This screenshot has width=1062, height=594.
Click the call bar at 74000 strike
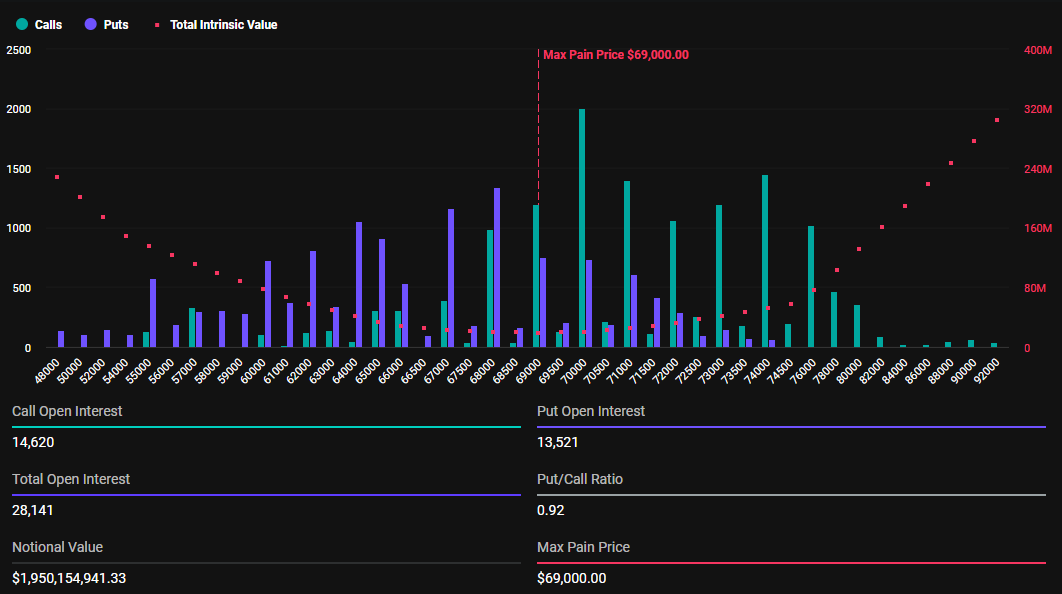(x=765, y=261)
